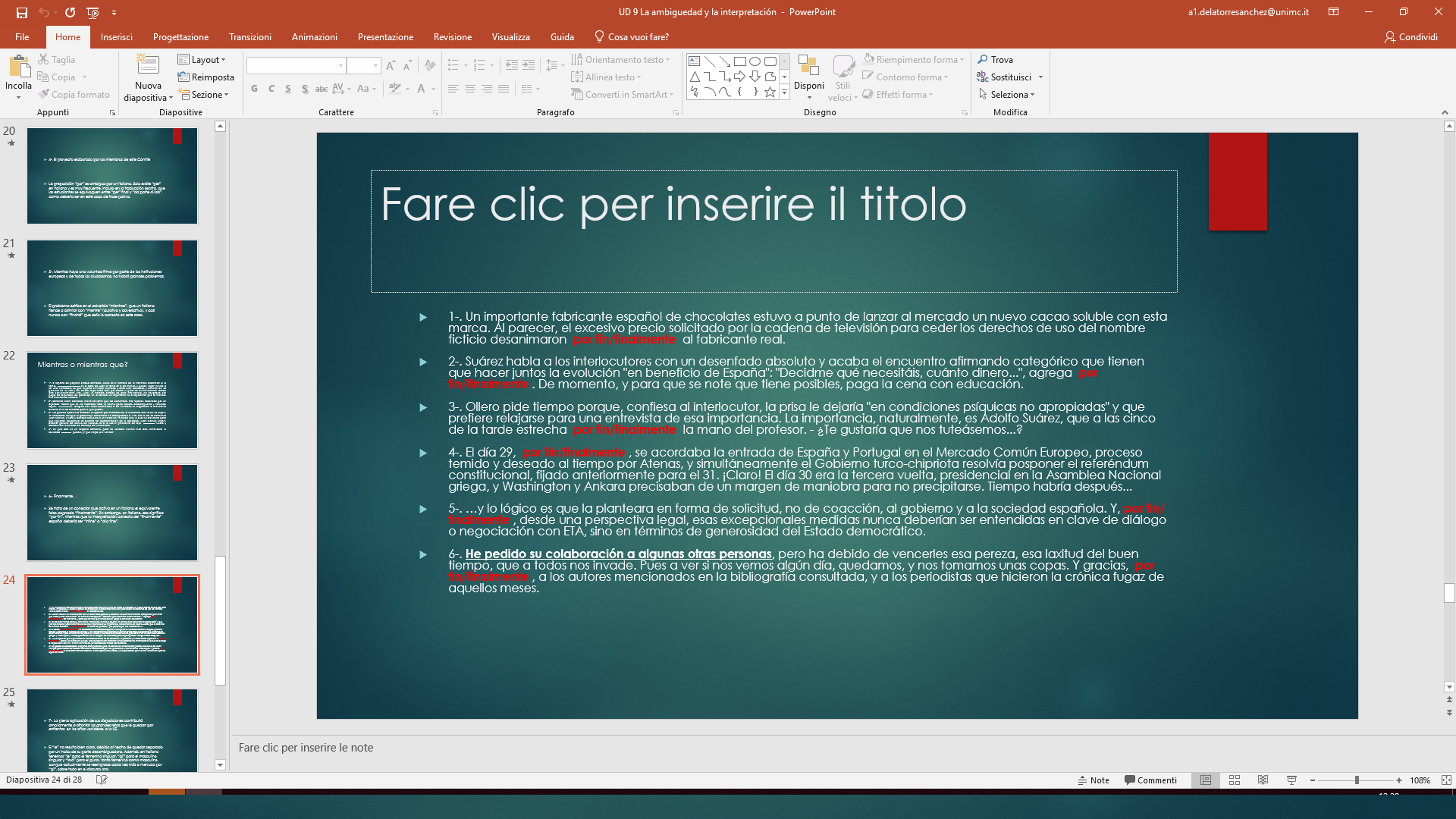1456x819 pixels.
Task: Click the slide title placeholder 'Fare clic per inserire il titolo'
Action: [773, 231]
